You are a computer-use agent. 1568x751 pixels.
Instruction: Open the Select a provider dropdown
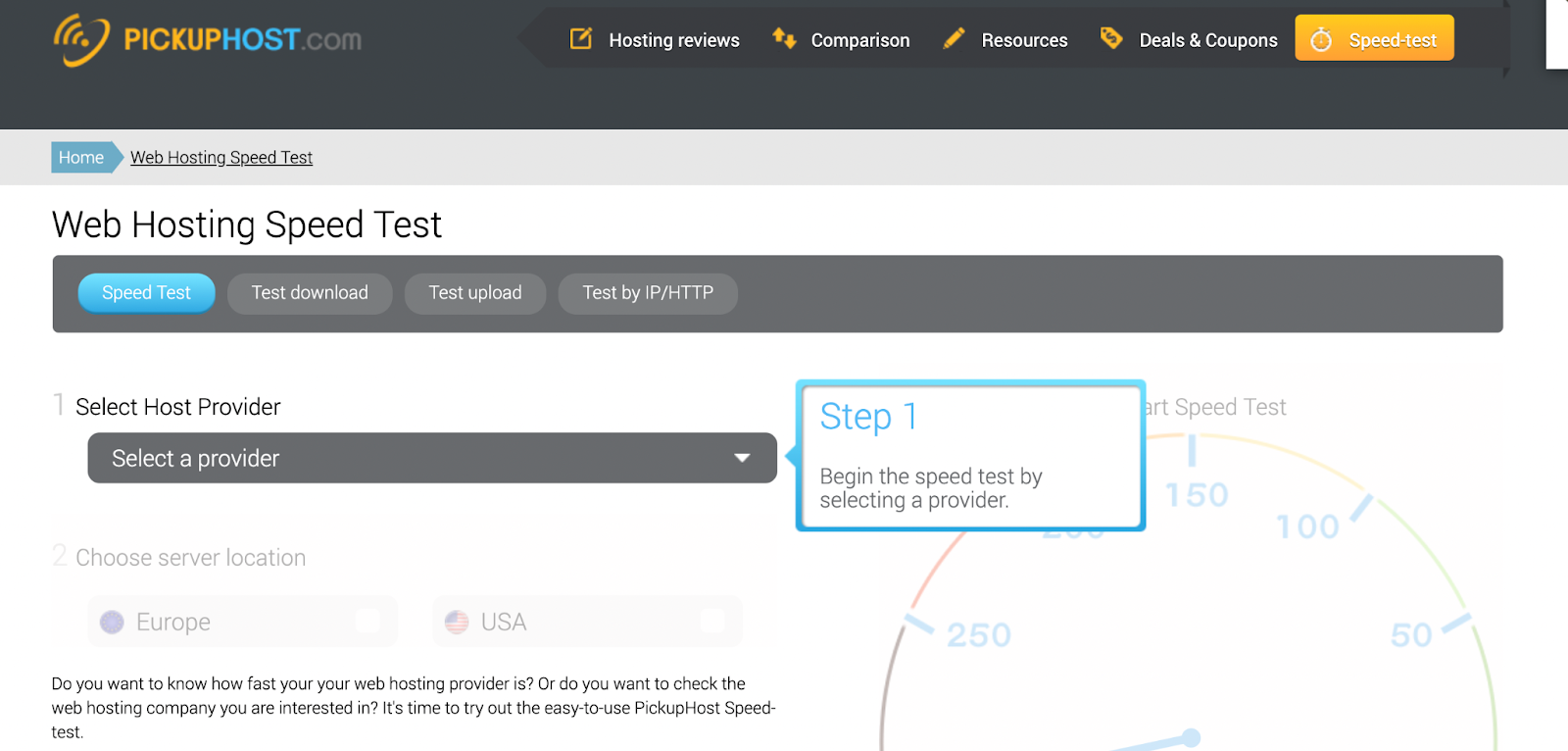[432, 458]
